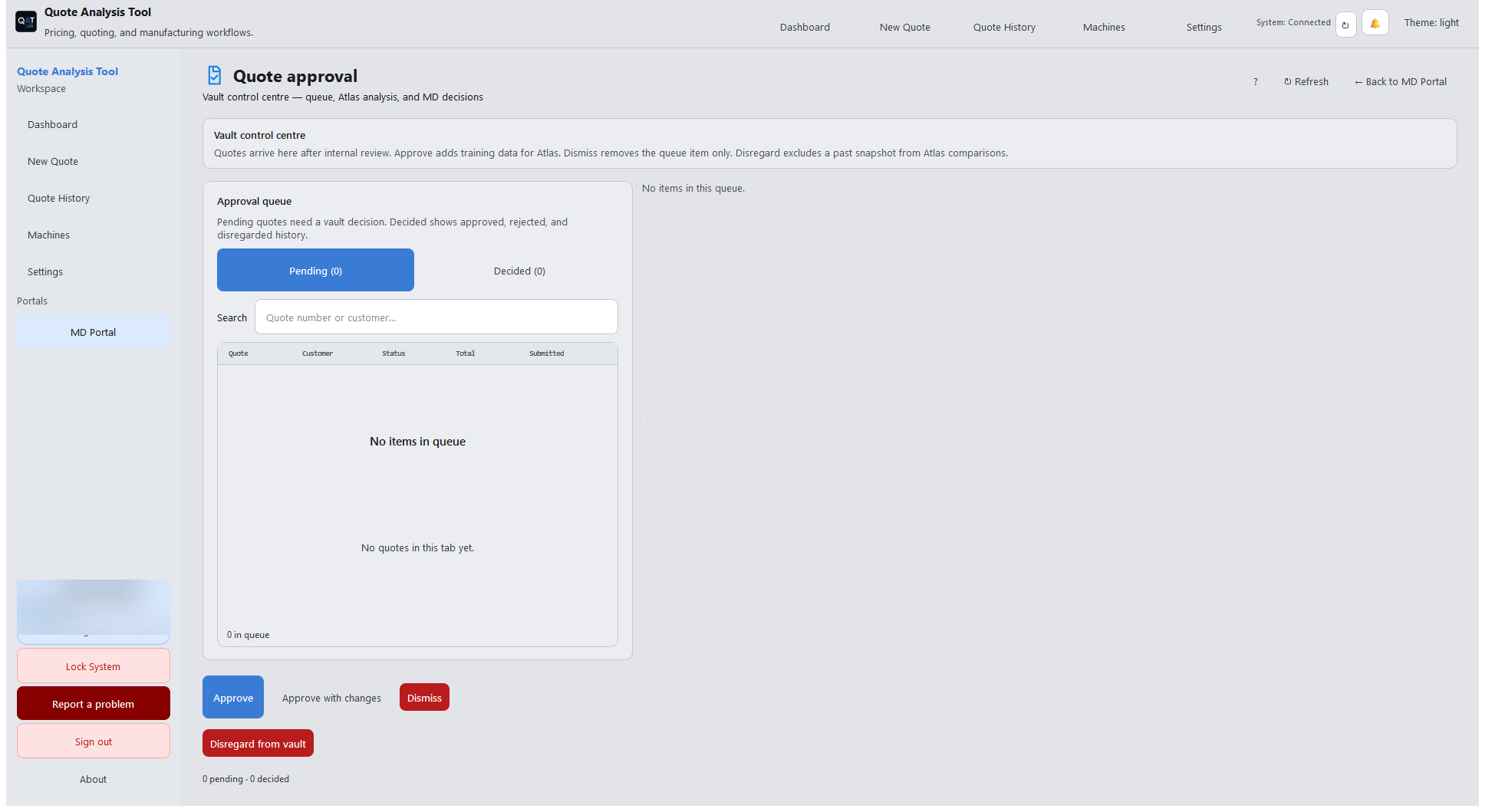The width and height of the screenshot is (1485, 812).
Task: Open Quote History in the top navigation
Action: [1004, 28]
